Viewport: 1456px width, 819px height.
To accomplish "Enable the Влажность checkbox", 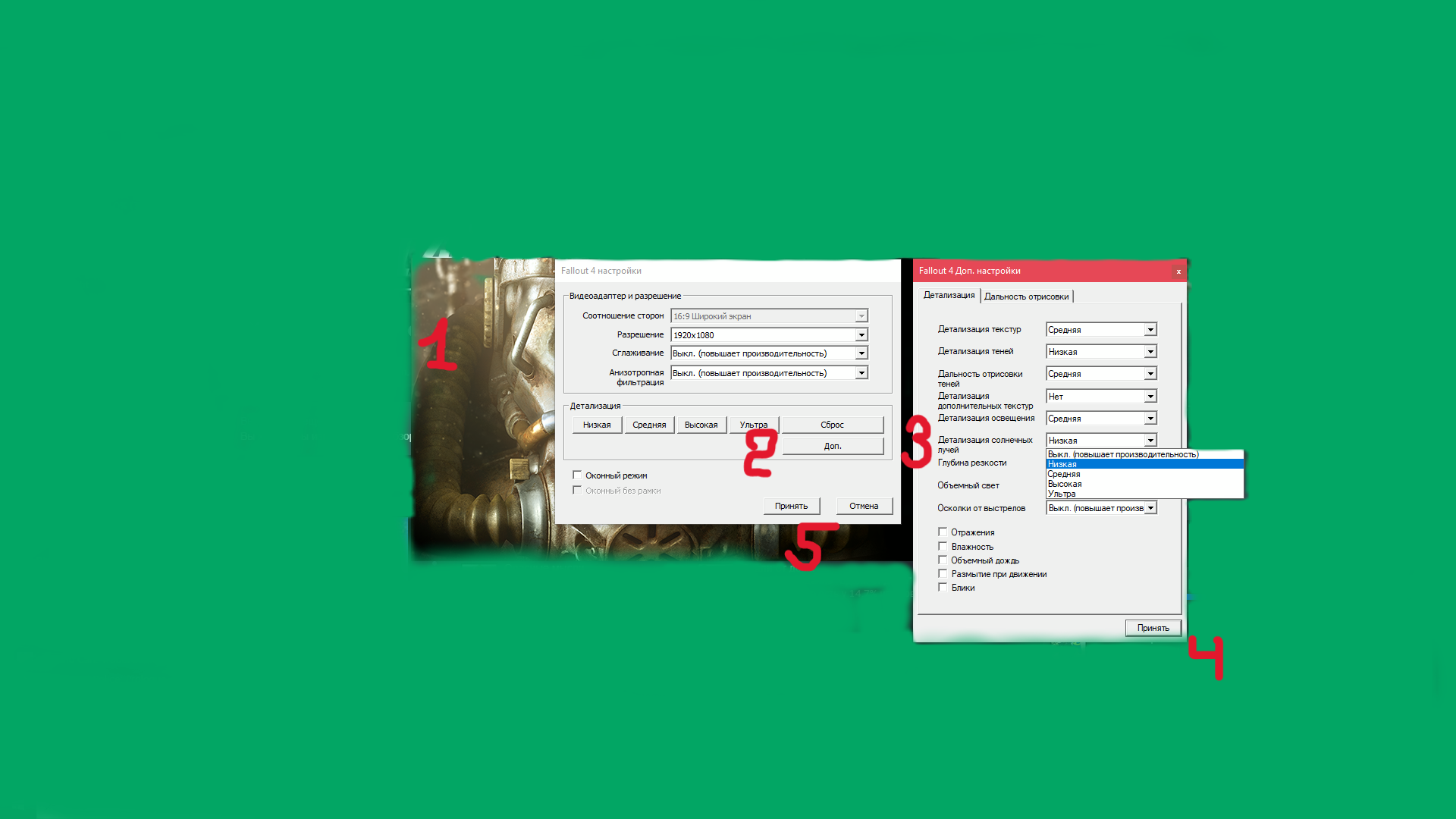I will tap(943, 546).
